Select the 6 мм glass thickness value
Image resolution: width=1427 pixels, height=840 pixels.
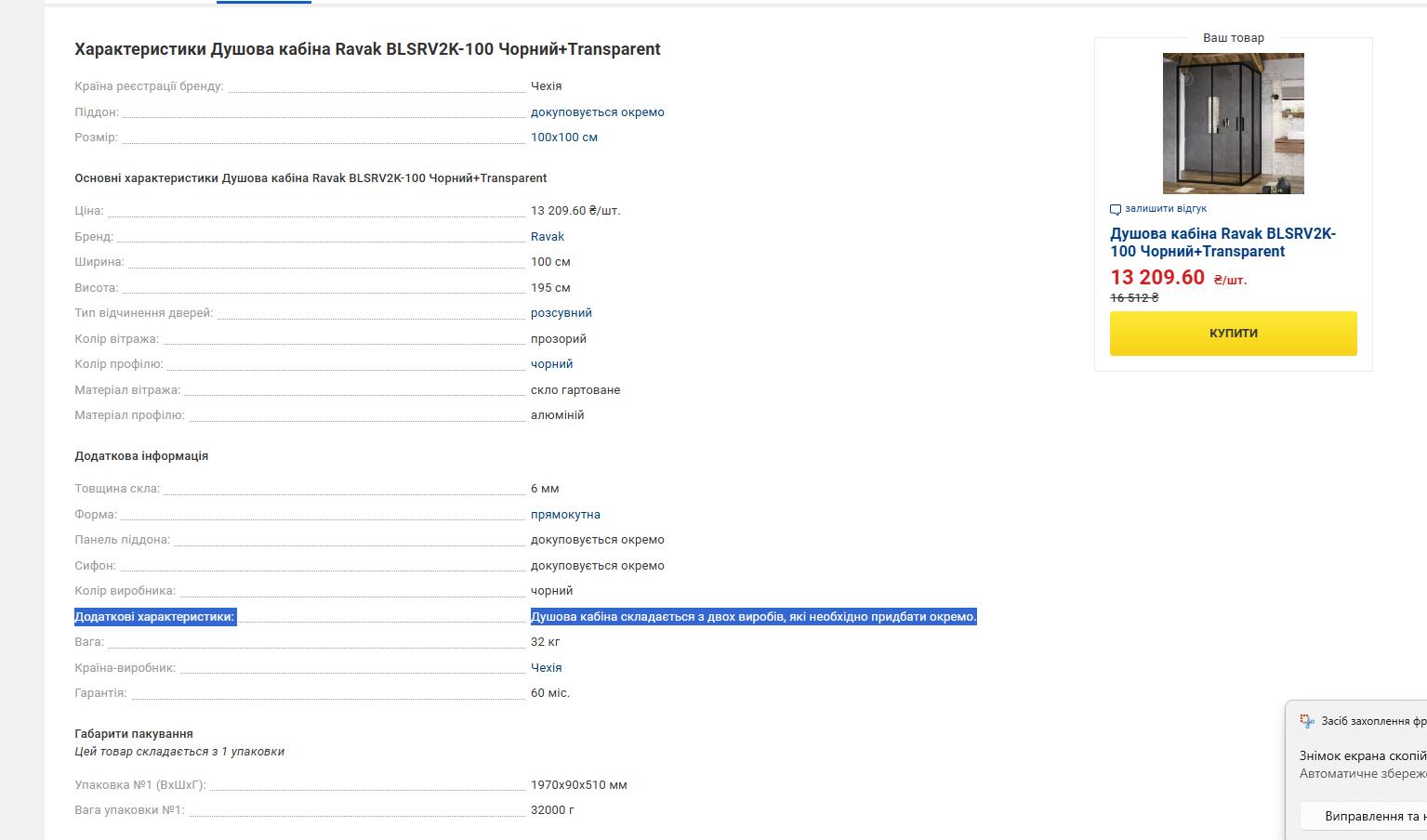(x=545, y=489)
